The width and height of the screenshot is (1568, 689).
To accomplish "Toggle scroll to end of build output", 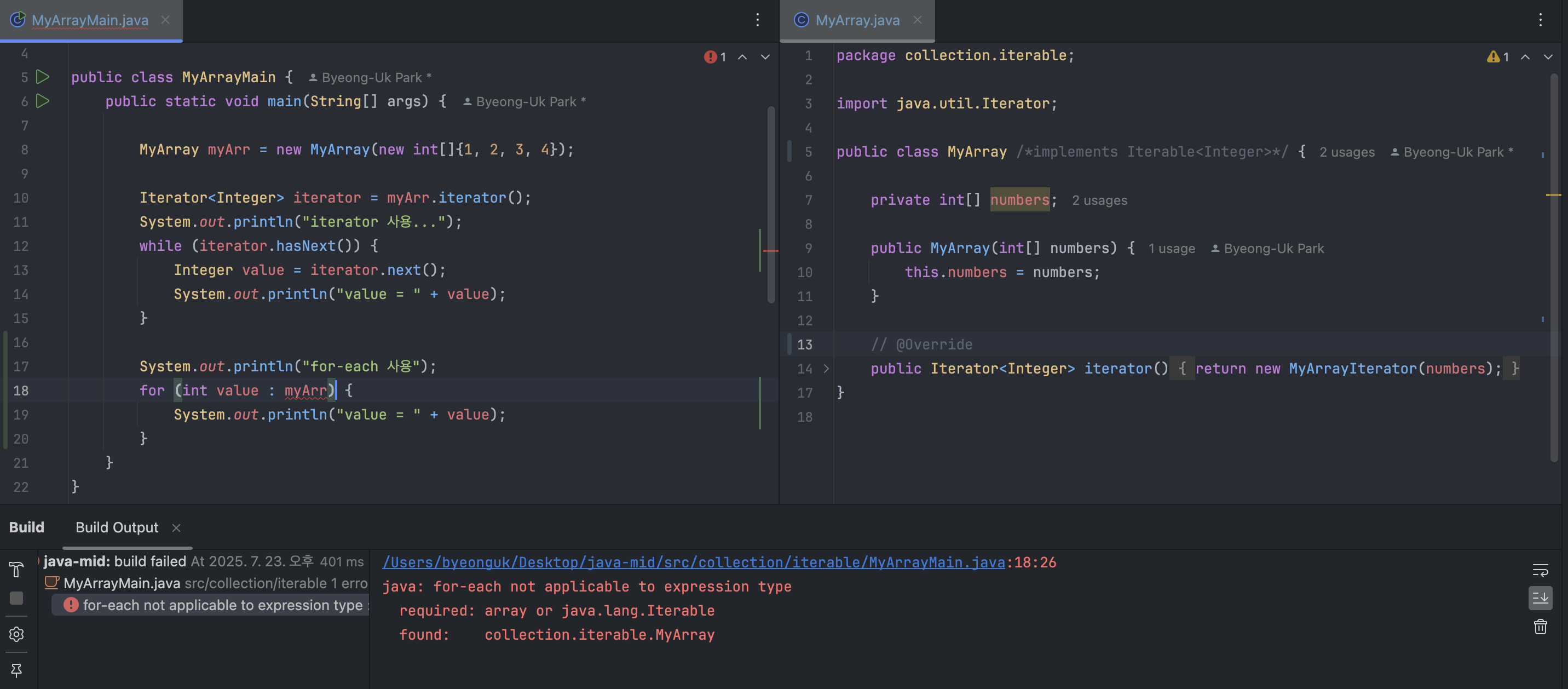I will point(1540,598).
